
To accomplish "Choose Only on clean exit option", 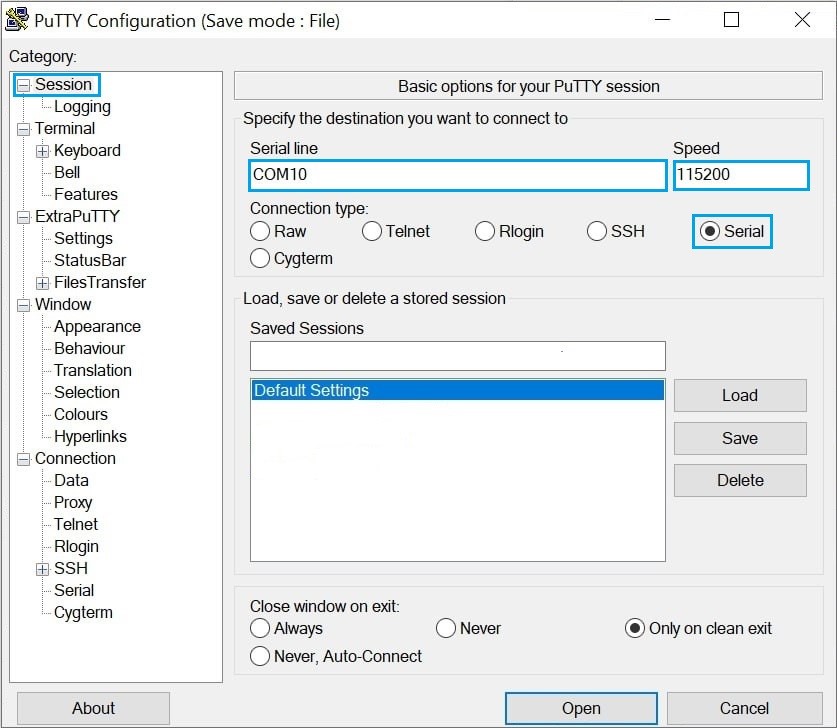I will click(698, 628).
